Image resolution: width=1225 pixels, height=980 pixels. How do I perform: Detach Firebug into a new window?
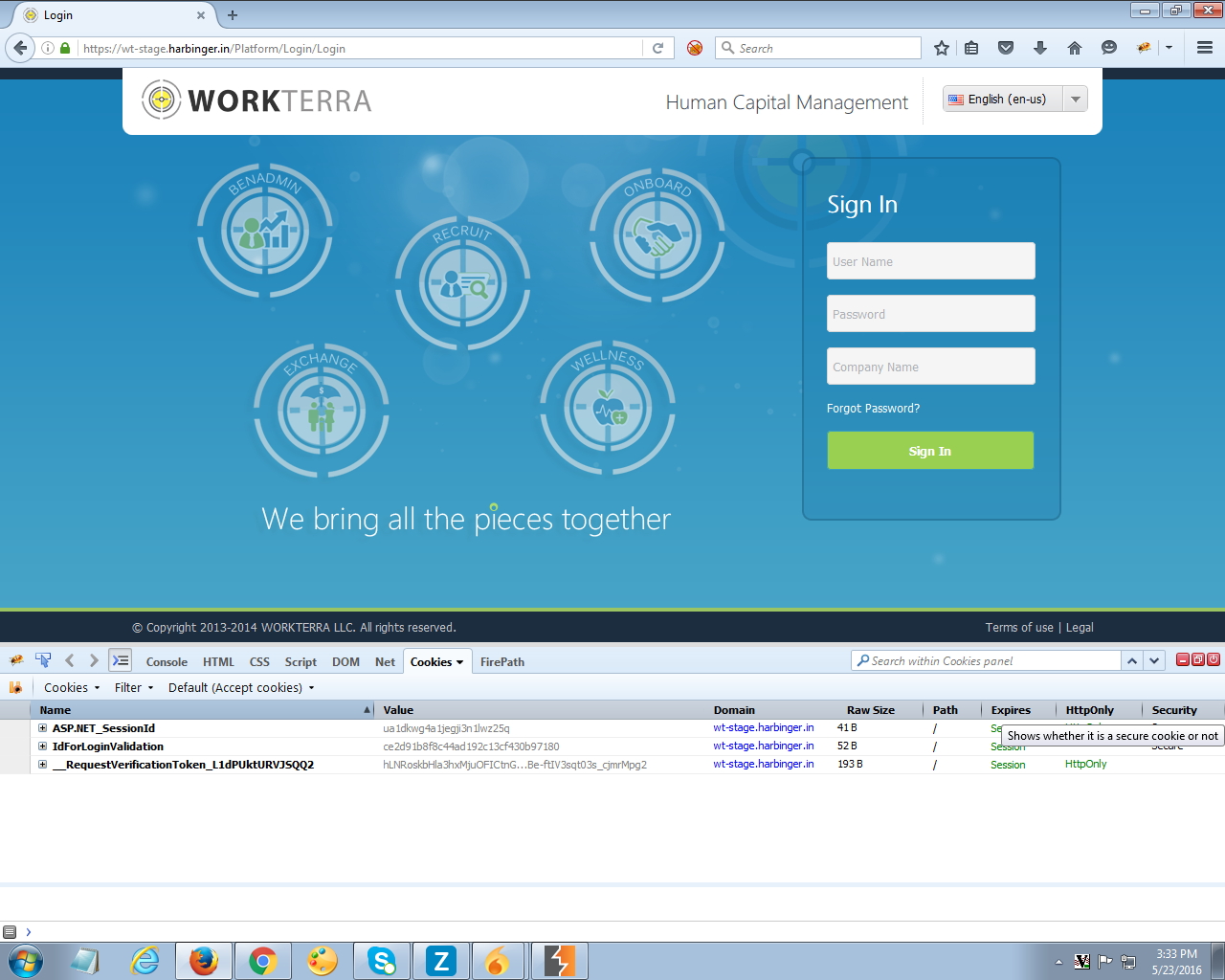[1198, 659]
